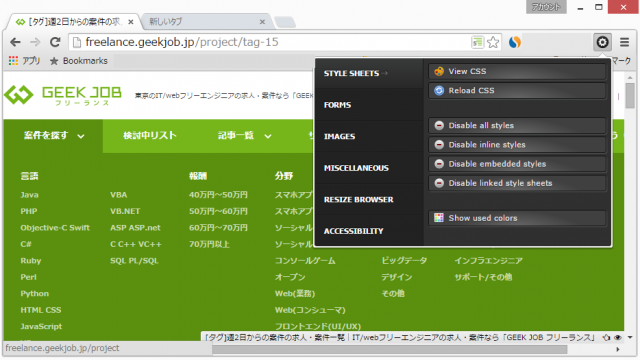Open the JavaScript link
Screen dimensions: 640x360
[41, 326]
